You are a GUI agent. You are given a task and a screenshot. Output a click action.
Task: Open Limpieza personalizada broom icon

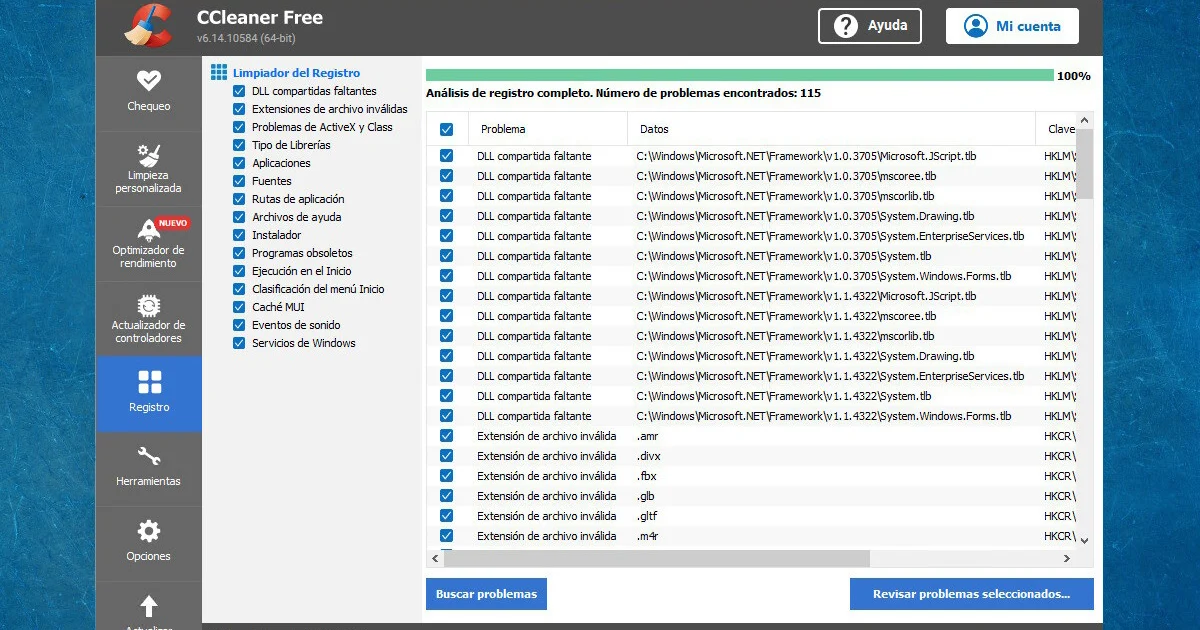tap(148, 155)
